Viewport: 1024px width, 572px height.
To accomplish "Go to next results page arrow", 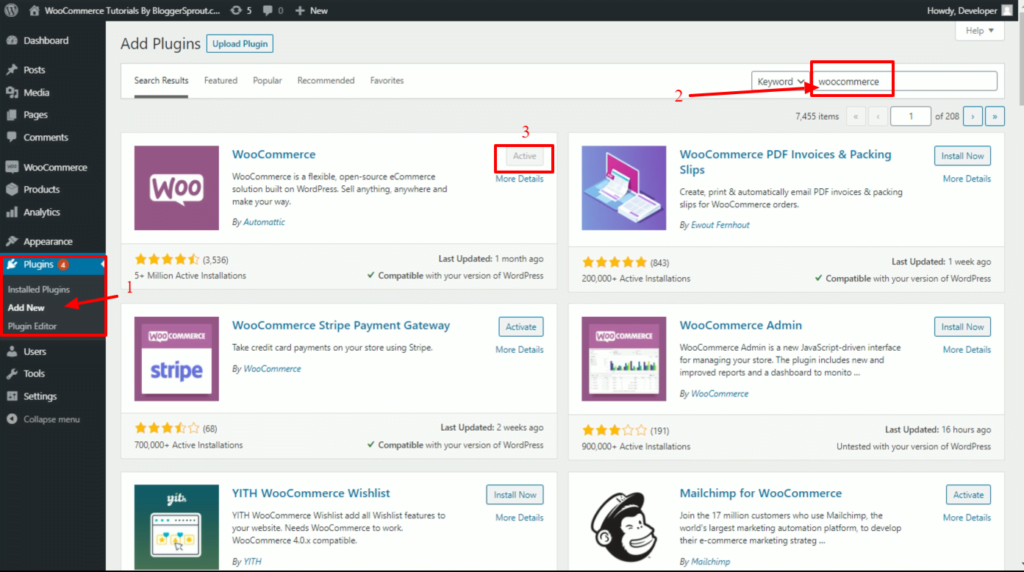I will (x=973, y=116).
